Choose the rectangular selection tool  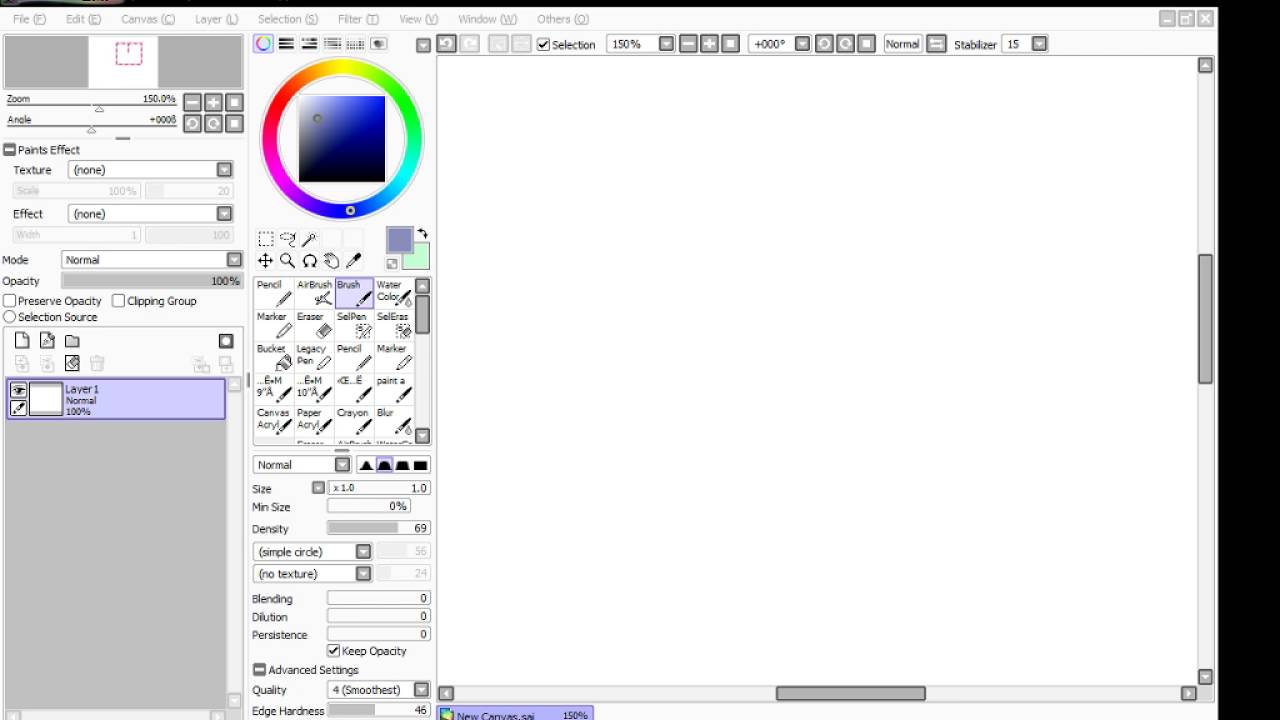[x=265, y=239]
